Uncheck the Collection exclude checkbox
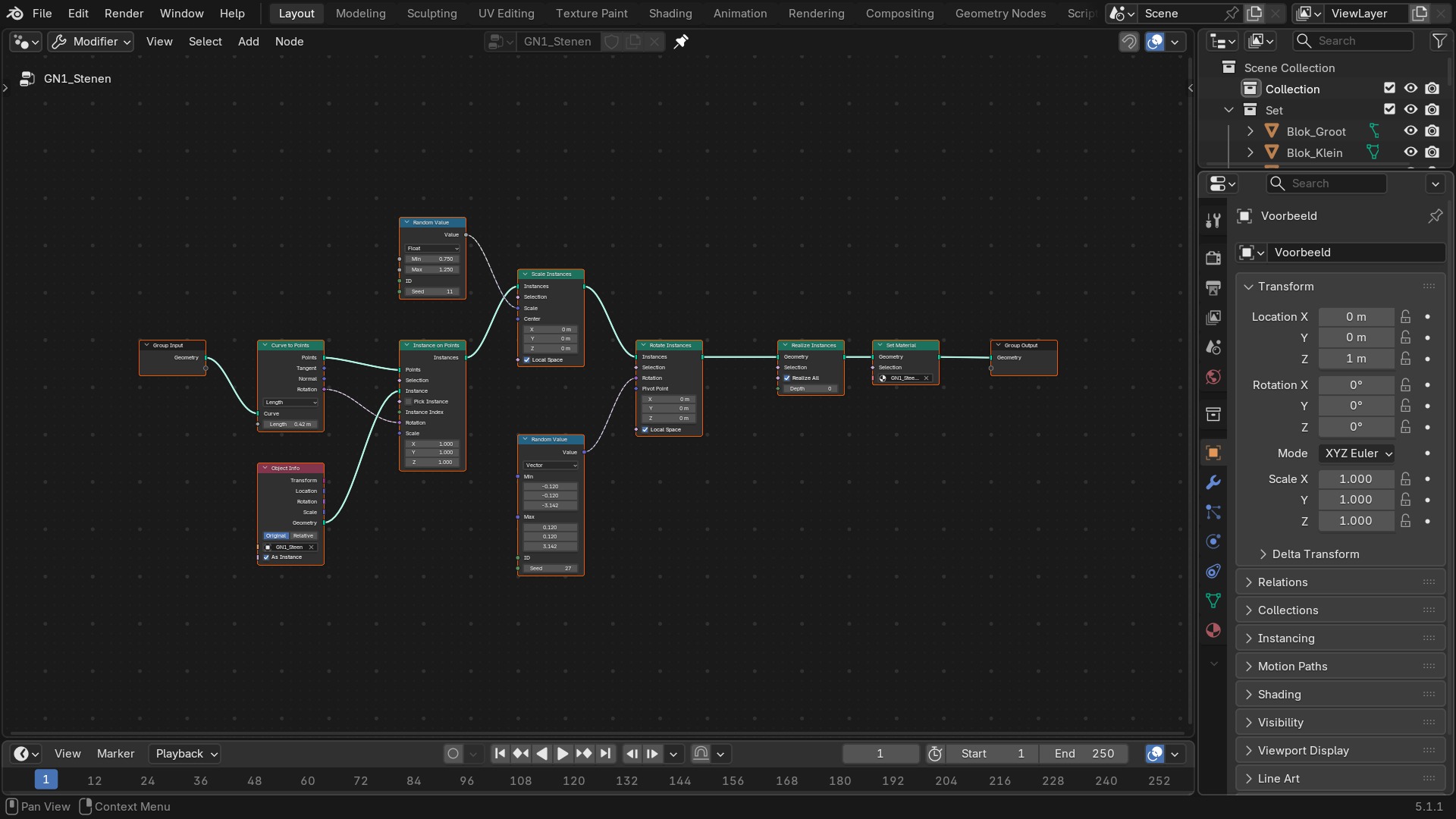This screenshot has height=819, width=1456. [1389, 89]
